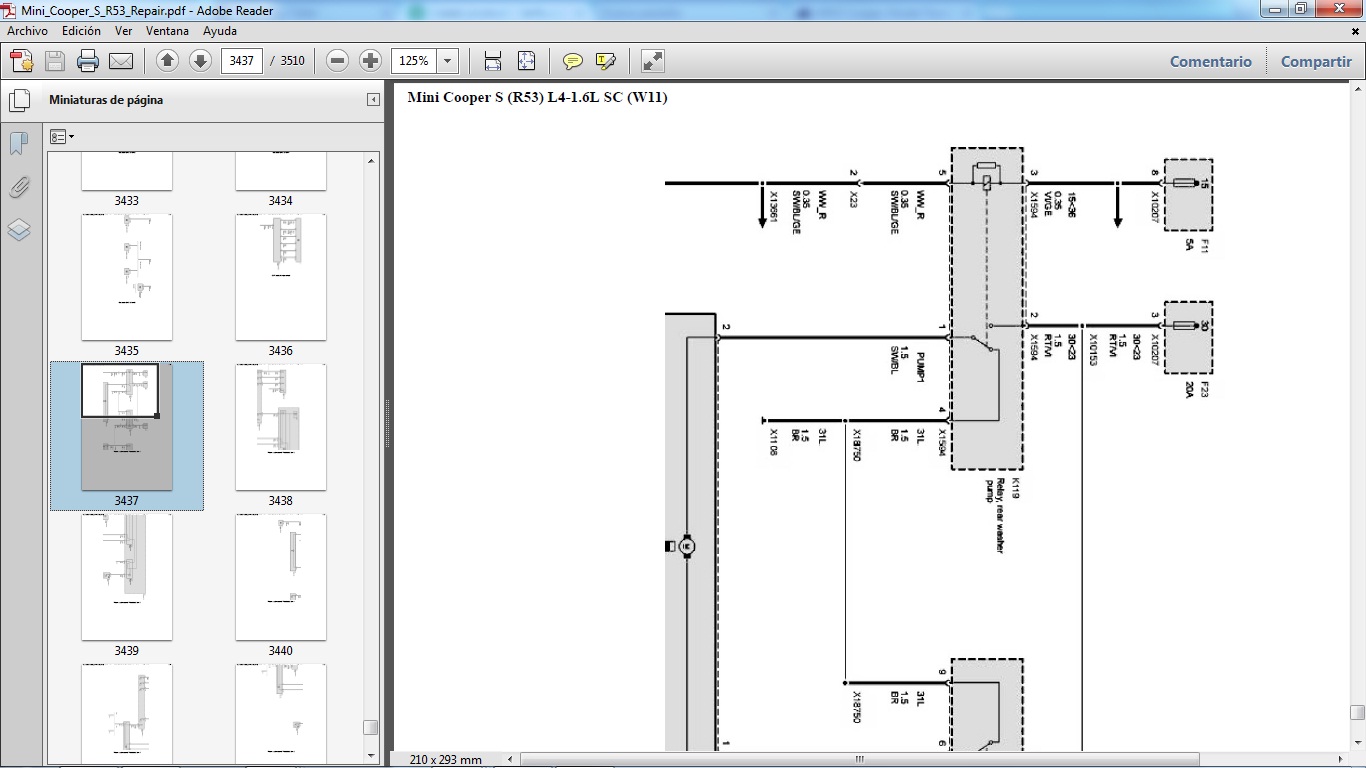Select the fit one full page icon
The height and width of the screenshot is (768, 1366).
click(x=527, y=61)
